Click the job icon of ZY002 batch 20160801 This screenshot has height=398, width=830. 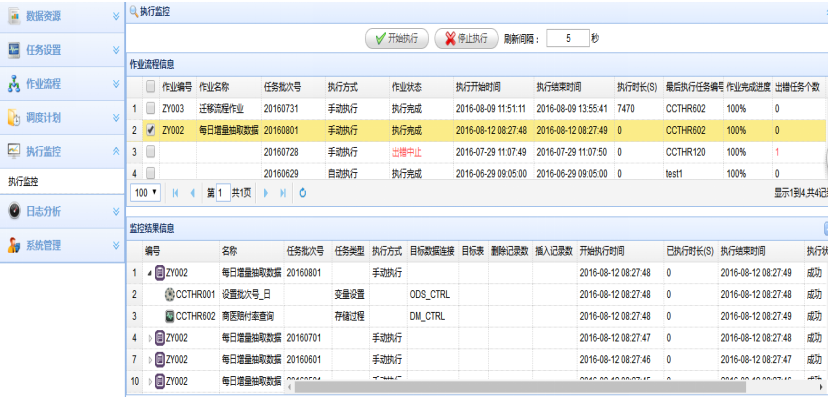coord(160,273)
